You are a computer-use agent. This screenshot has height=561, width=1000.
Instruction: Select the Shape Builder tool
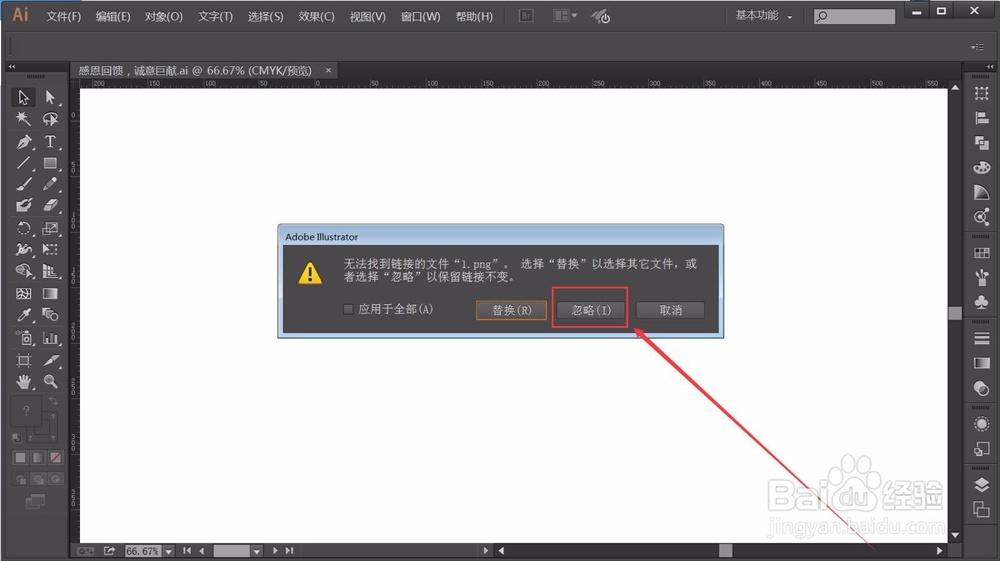point(24,271)
